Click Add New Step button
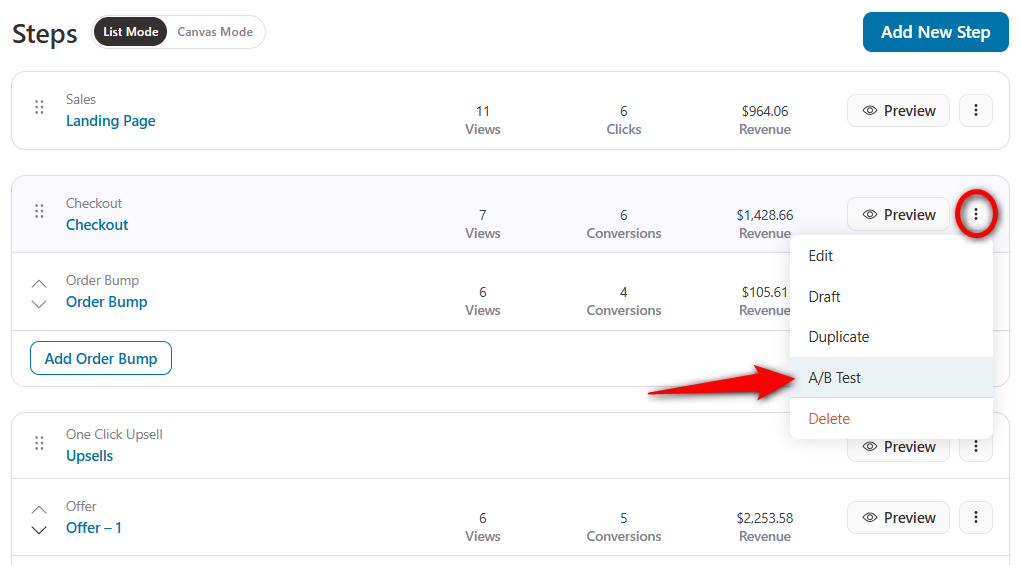This screenshot has height=565, width=1020. click(935, 32)
